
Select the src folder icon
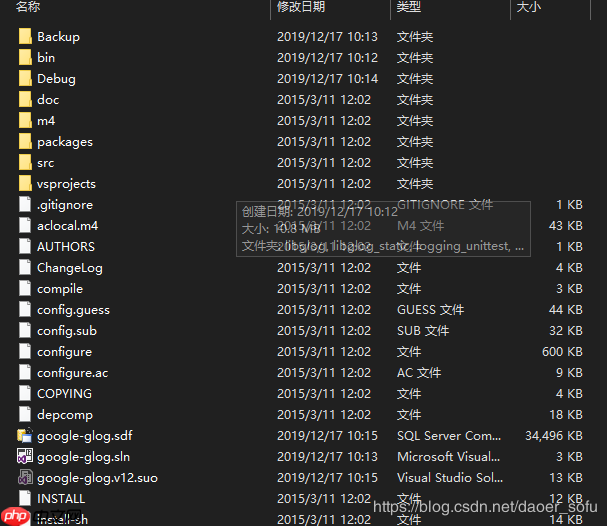(x=25, y=162)
